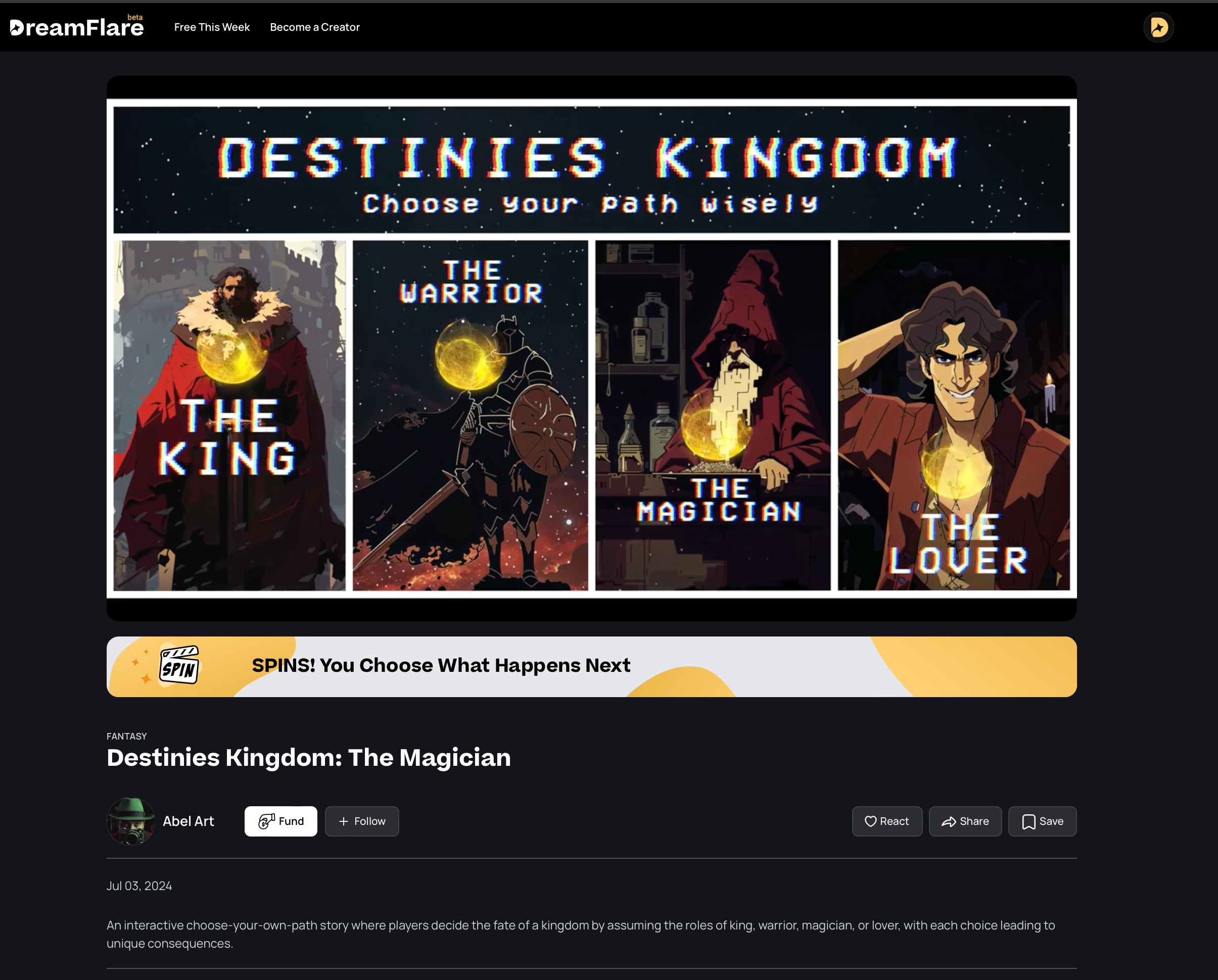
Task: Click the Fund coin icon
Action: tap(266, 821)
